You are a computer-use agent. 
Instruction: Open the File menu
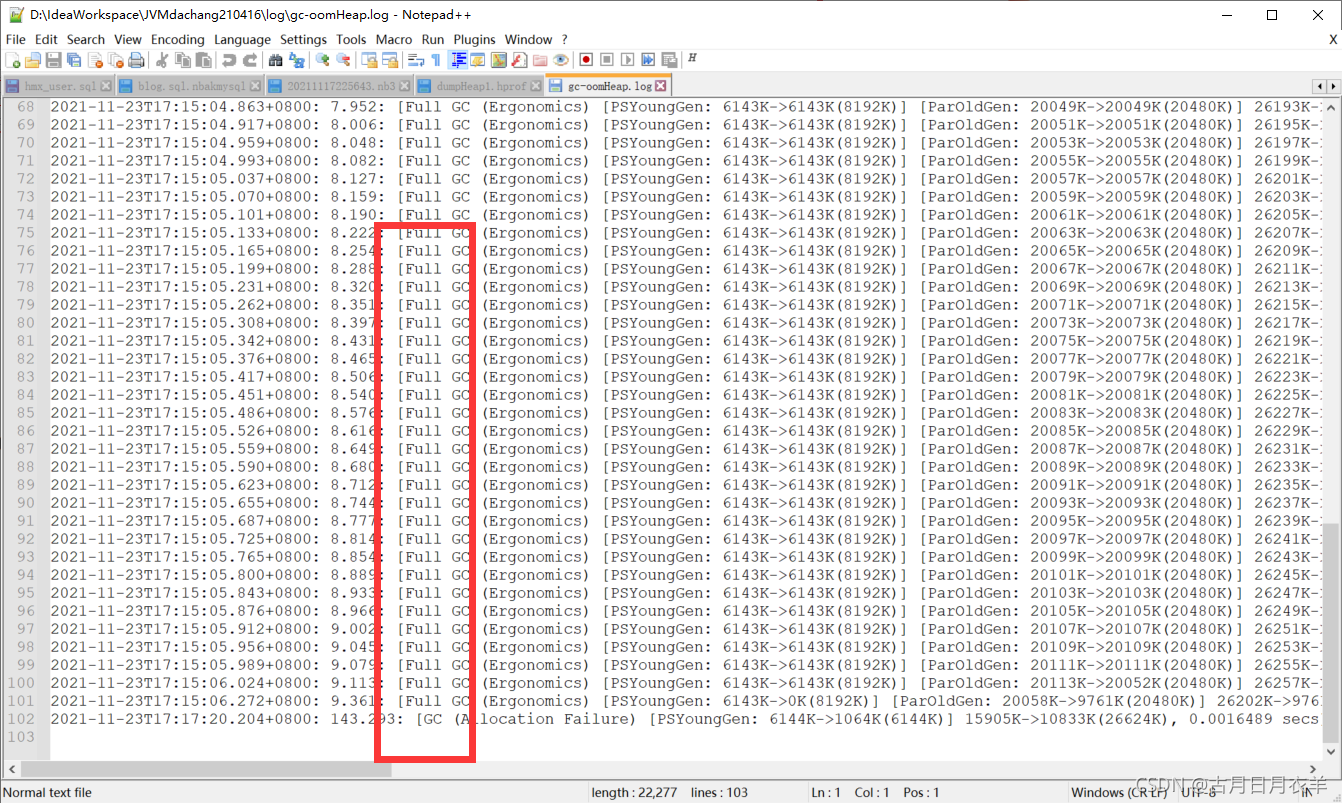point(16,39)
